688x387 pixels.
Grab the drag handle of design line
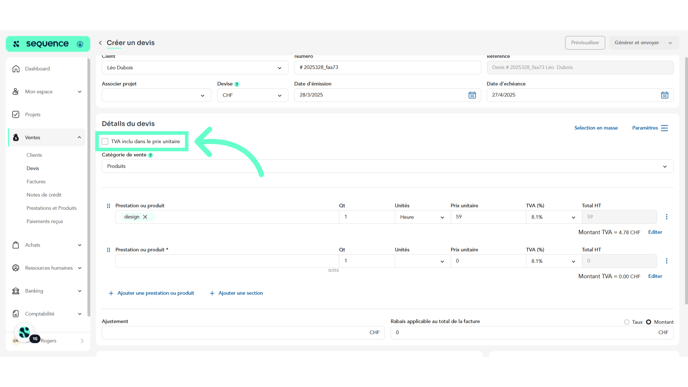tap(108, 206)
